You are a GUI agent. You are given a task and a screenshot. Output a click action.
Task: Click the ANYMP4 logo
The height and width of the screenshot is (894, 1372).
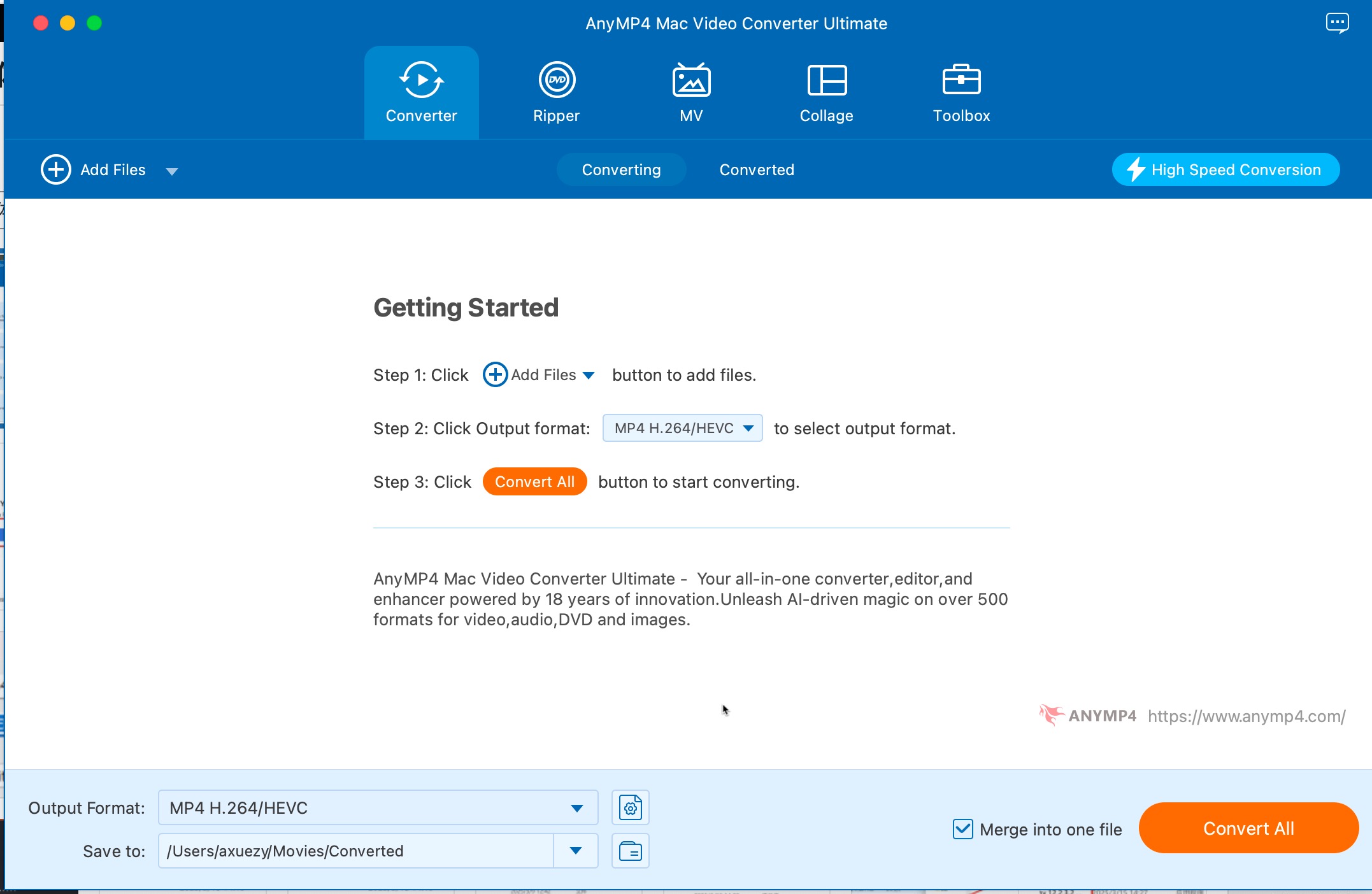(1087, 715)
